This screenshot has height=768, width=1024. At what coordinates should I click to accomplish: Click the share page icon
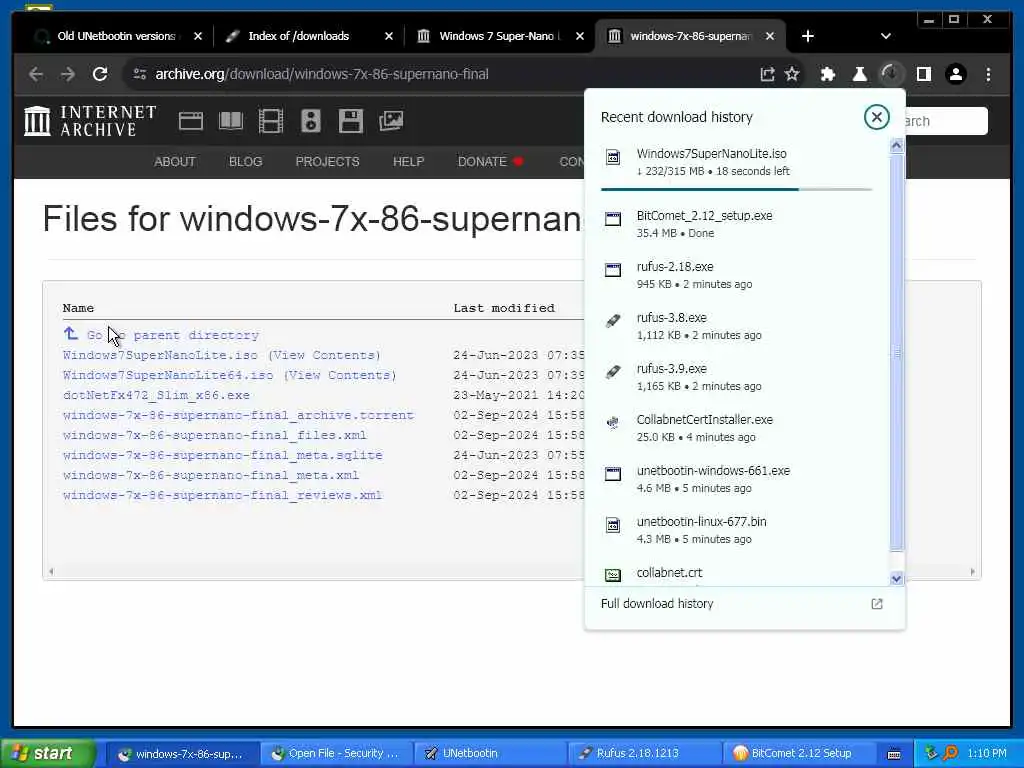767,74
